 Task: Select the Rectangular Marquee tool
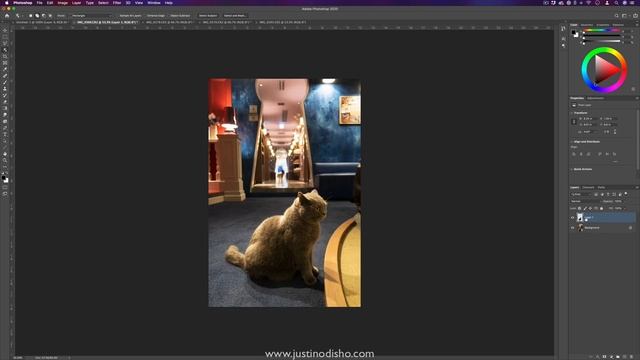coord(5,37)
